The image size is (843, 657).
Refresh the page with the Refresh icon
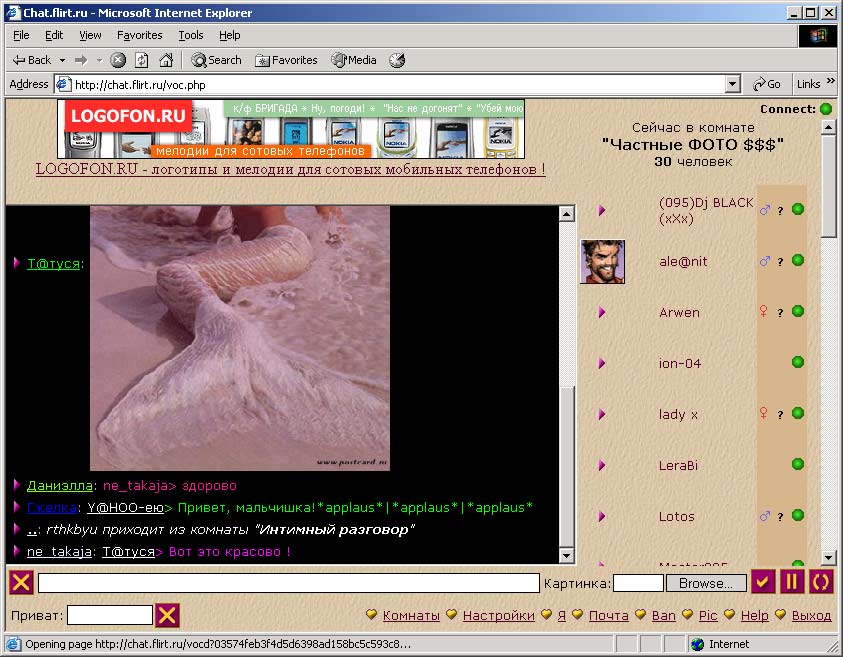(141, 60)
